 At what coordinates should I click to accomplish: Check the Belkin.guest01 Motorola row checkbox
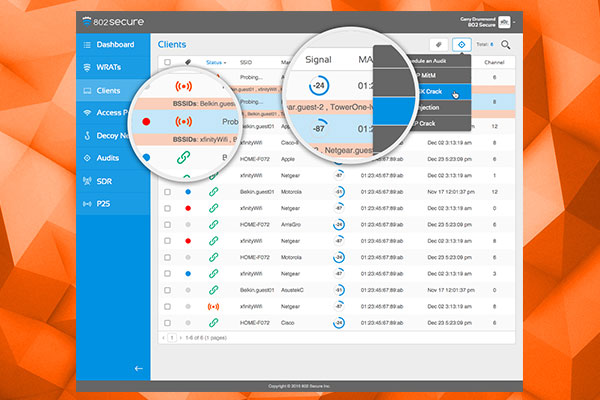coord(167,192)
